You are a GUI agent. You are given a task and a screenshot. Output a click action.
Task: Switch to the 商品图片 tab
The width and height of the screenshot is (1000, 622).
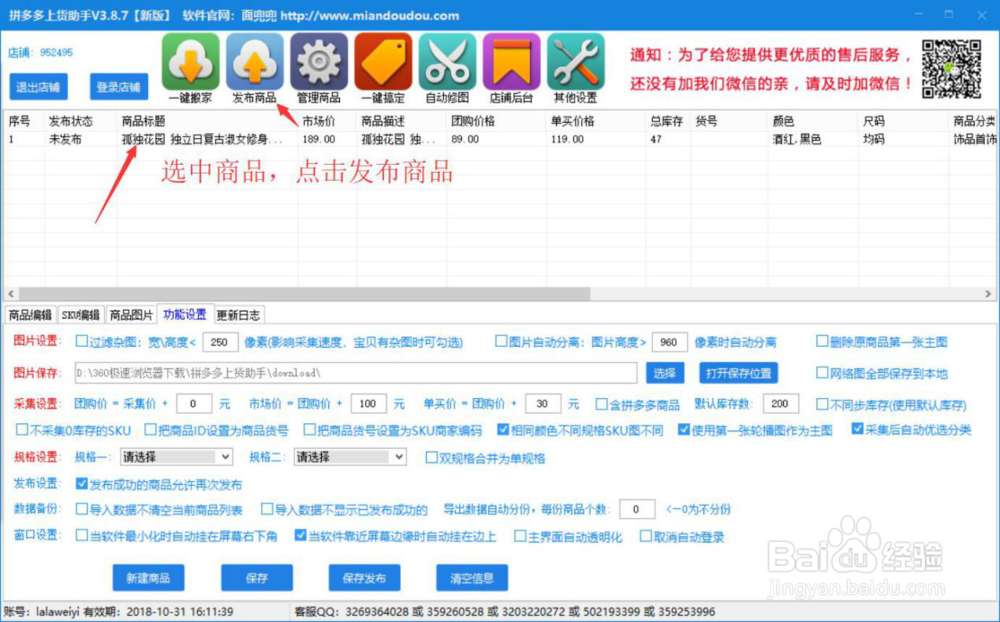pyautogui.click(x=131, y=315)
